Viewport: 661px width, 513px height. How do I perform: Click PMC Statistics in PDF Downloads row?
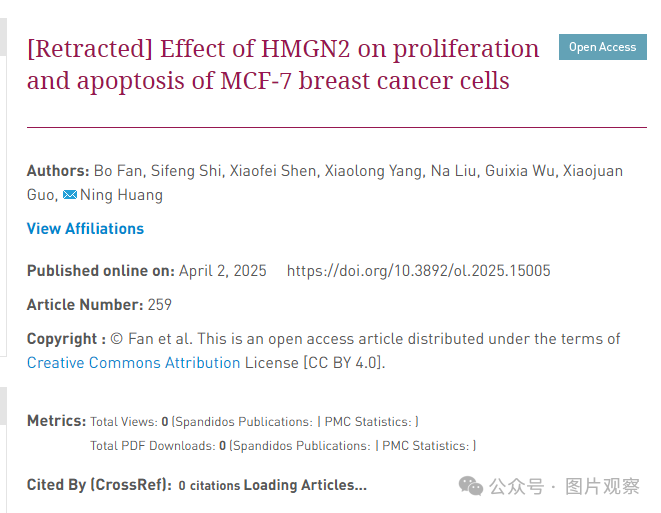pyautogui.click(x=426, y=446)
